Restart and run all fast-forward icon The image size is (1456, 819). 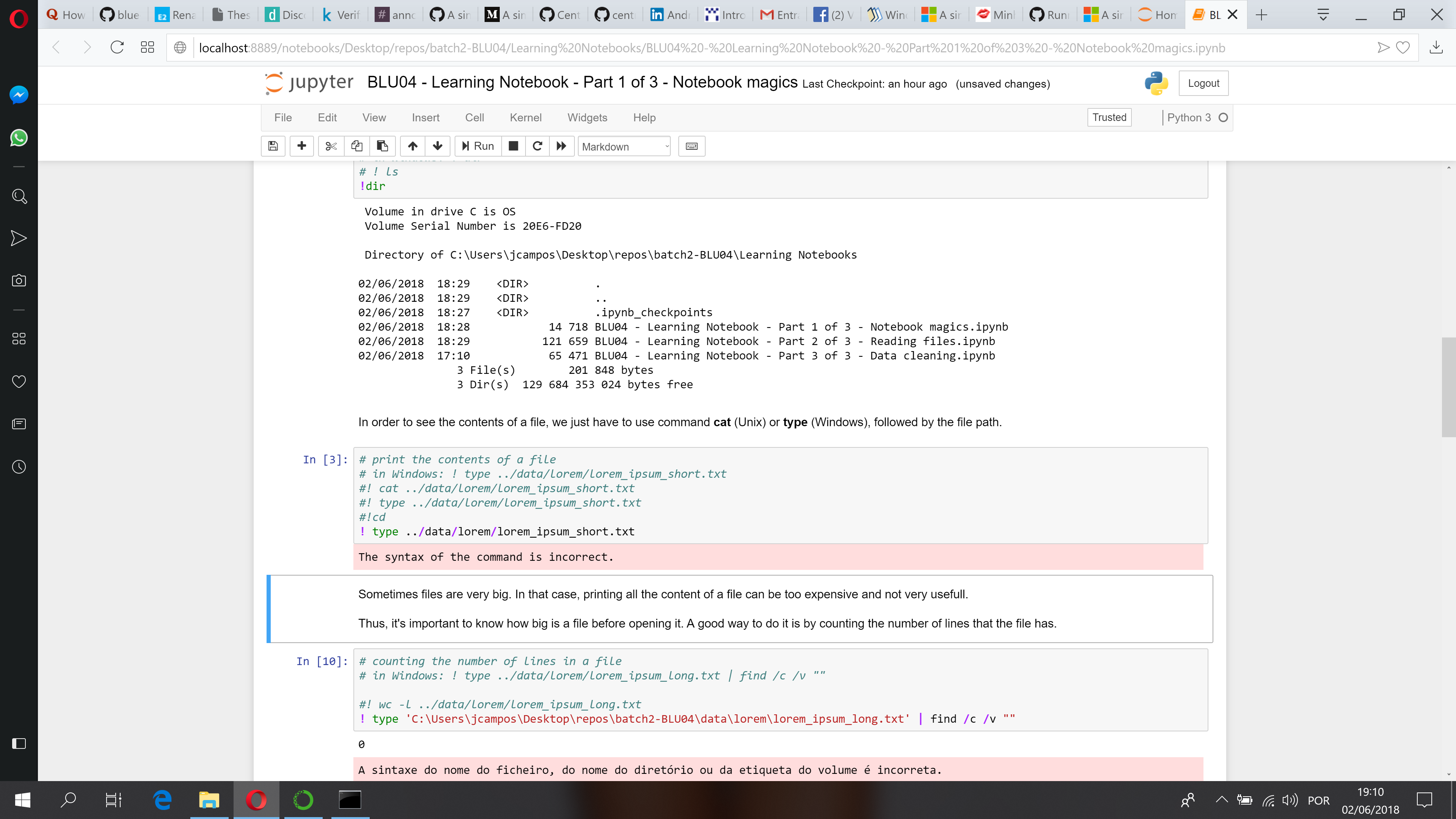pyautogui.click(x=561, y=146)
